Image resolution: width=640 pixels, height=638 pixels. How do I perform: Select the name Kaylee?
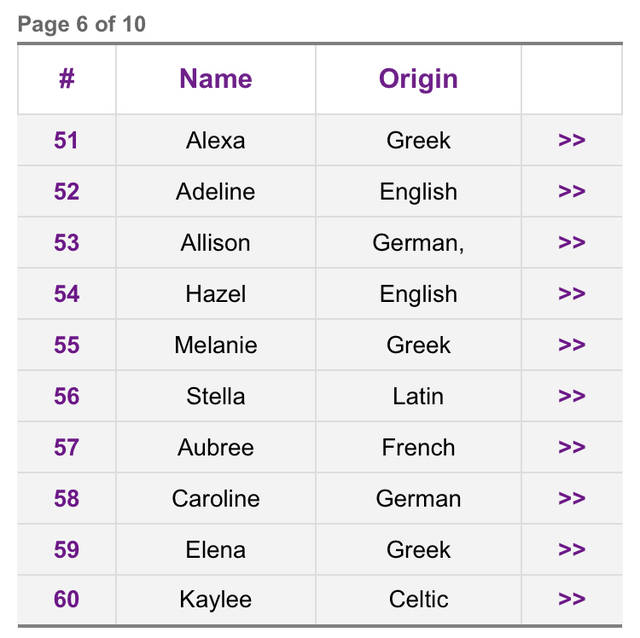pos(216,600)
